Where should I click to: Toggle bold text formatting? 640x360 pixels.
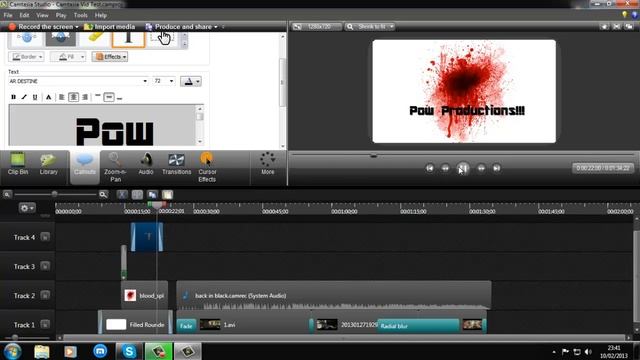(13, 97)
